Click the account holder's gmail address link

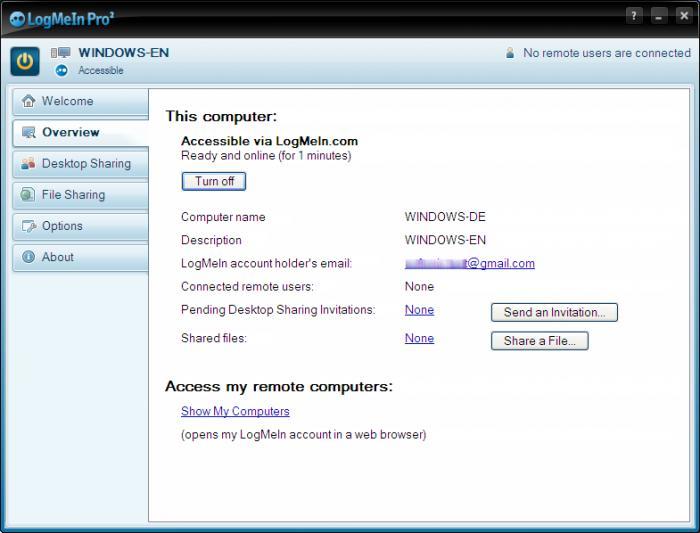(469, 264)
